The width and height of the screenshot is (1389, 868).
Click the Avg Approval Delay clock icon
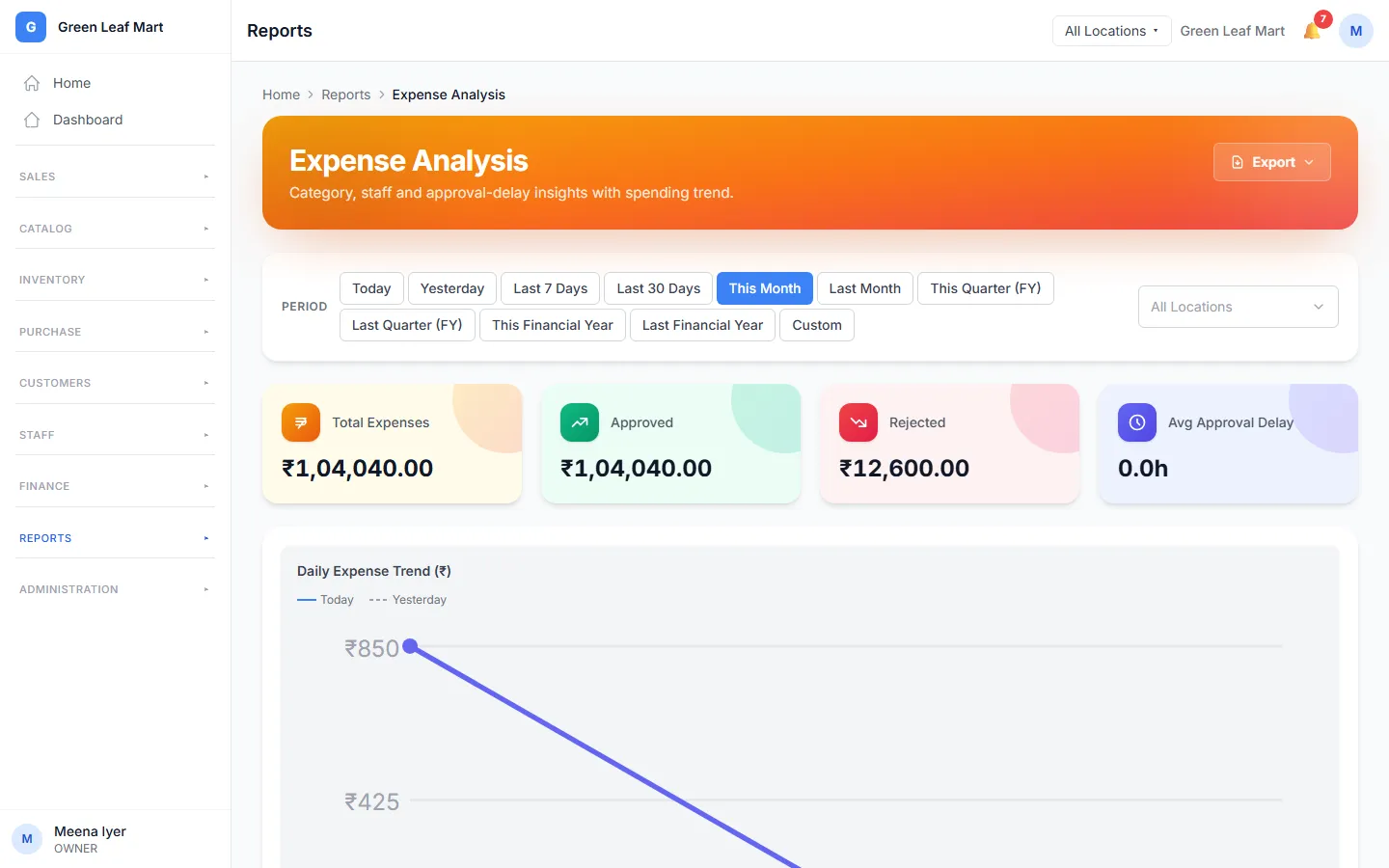tap(1137, 422)
